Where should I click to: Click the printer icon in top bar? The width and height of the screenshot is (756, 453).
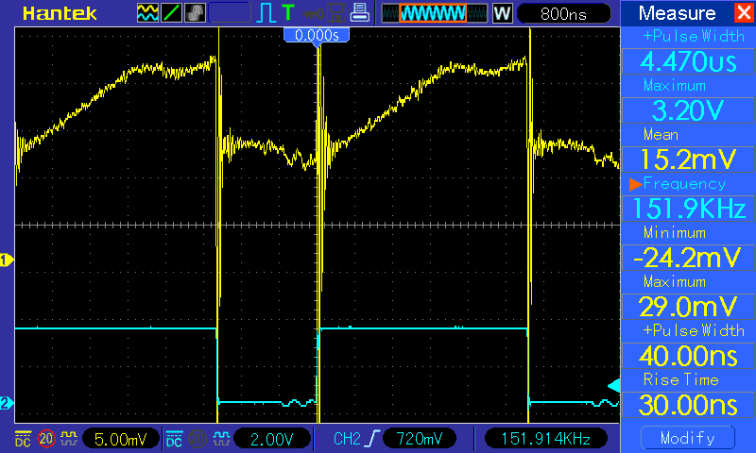point(360,14)
